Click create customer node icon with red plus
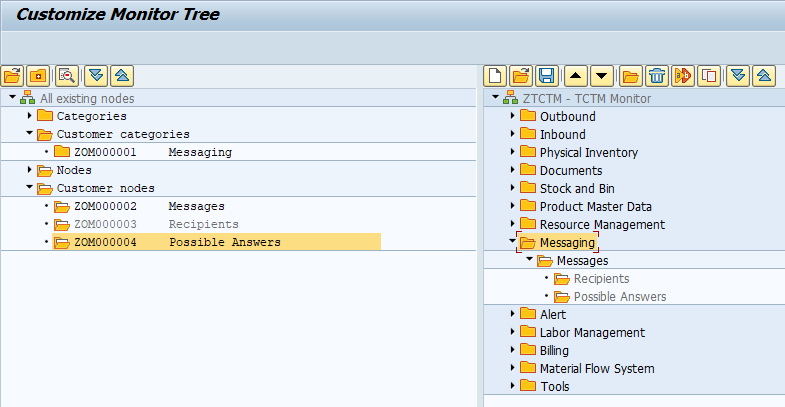 [x=38, y=75]
